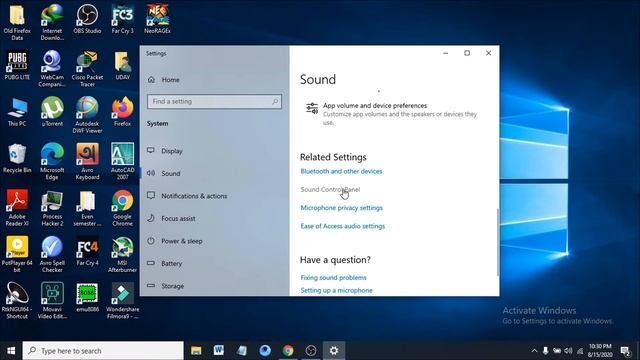The width and height of the screenshot is (640, 360).
Task: Open Ease of Access audio settings
Action: (343, 226)
